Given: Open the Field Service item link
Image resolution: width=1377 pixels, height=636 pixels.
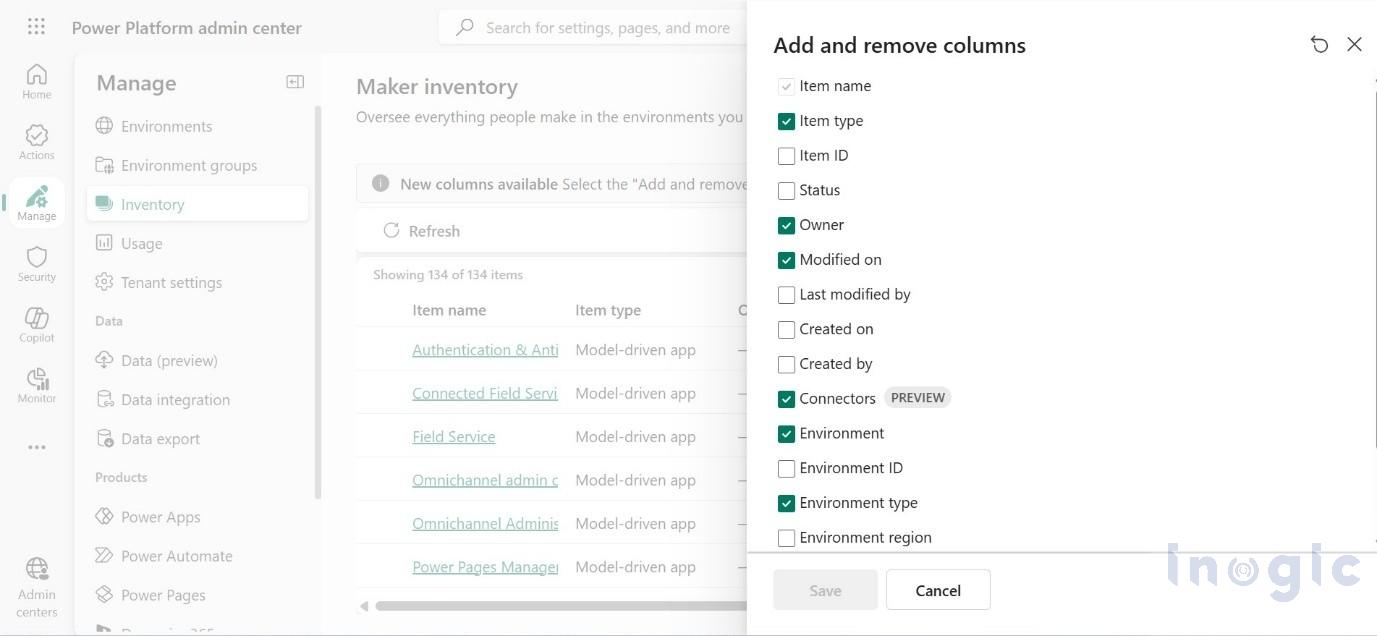Looking at the screenshot, I should pos(454,437).
